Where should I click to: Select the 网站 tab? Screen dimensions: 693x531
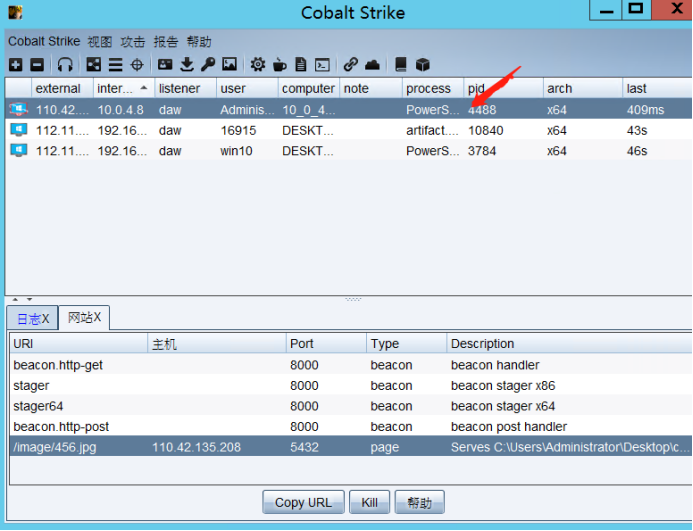pos(84,317)
